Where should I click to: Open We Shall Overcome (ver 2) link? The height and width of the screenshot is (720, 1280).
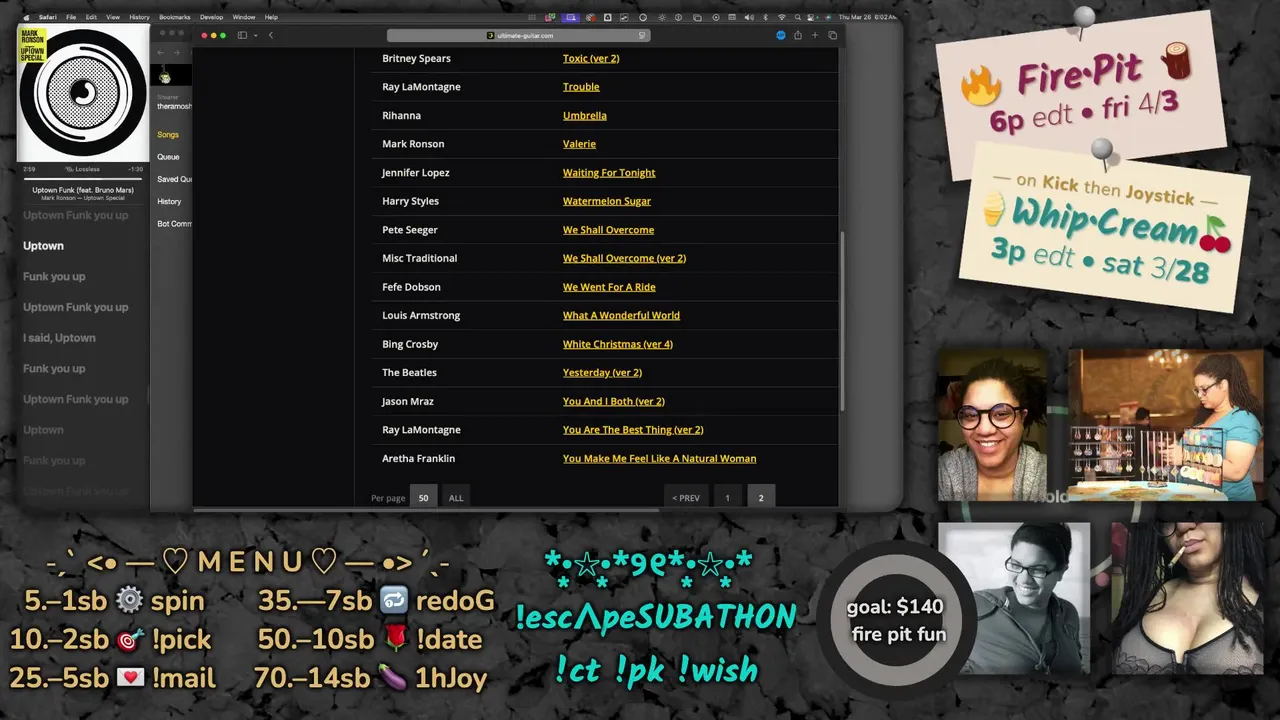point(624,258)
